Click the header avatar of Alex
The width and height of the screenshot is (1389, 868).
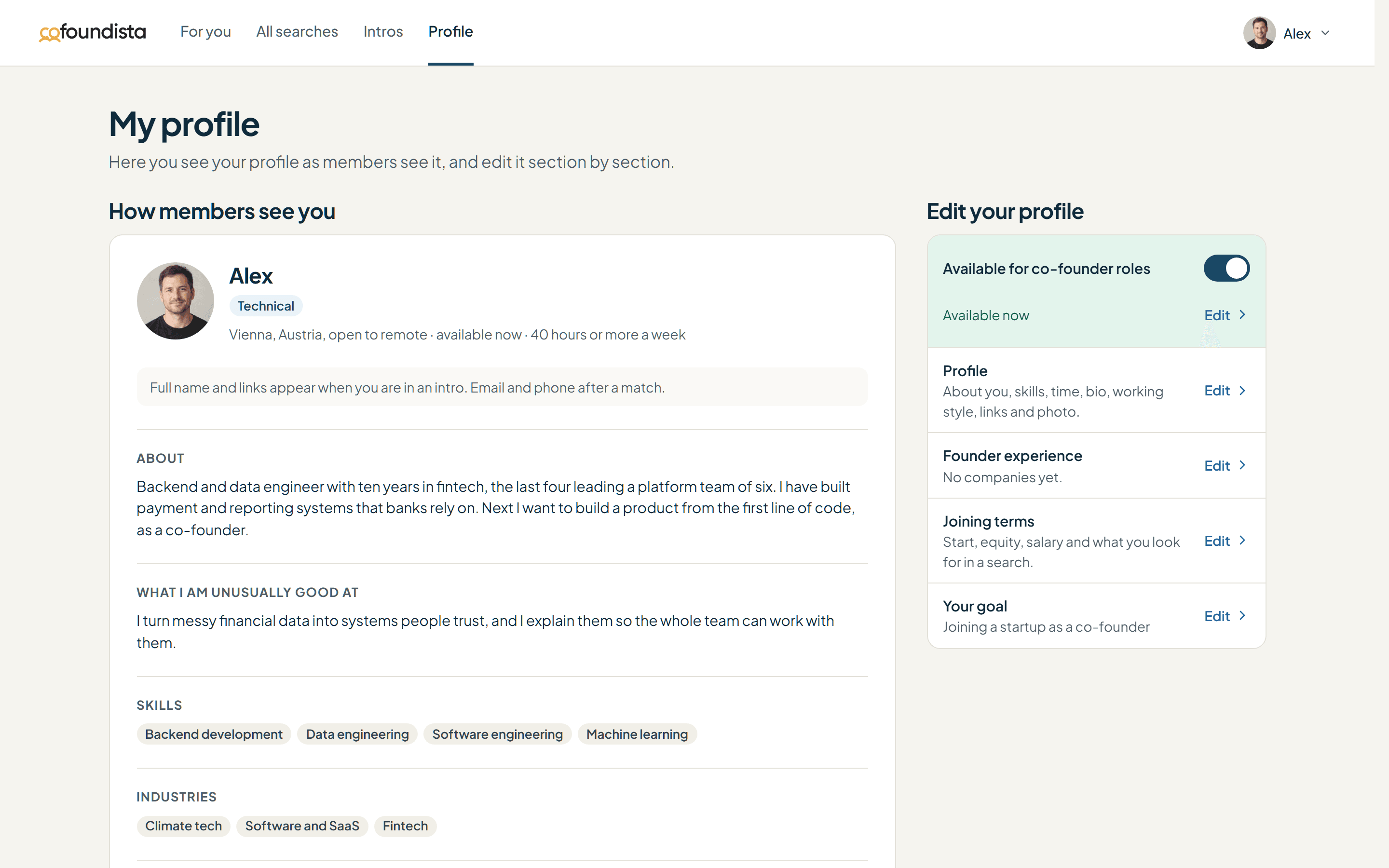pyautogui.click(x=1259, y=33)
